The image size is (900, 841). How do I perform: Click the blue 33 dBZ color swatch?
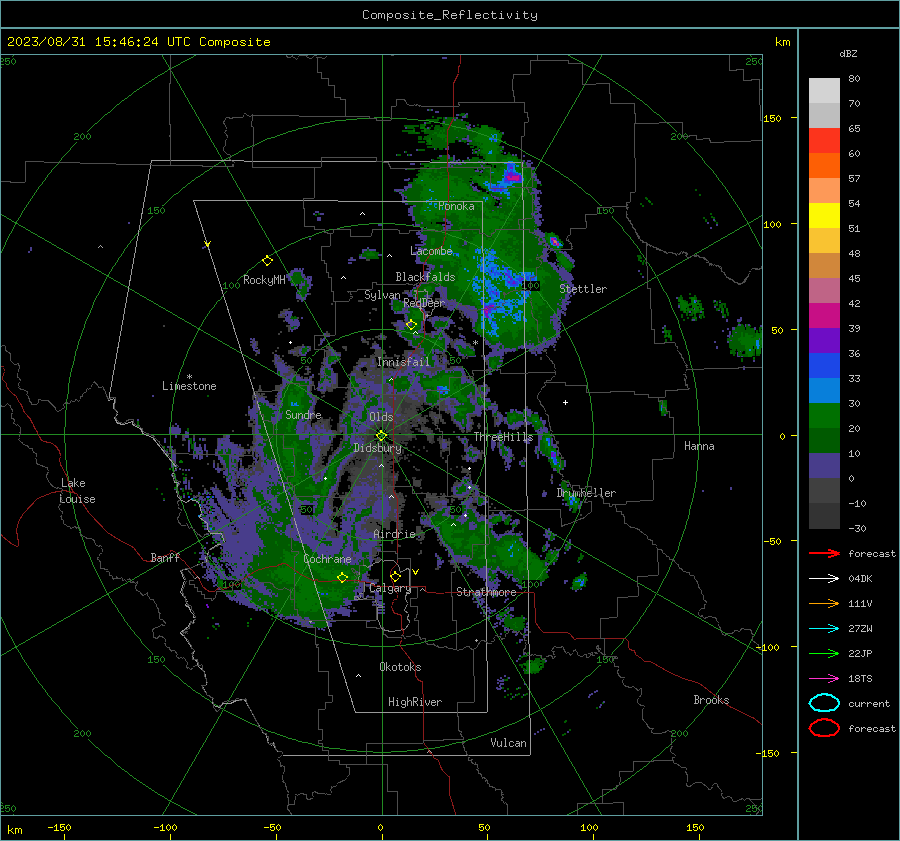click(824, 366)
